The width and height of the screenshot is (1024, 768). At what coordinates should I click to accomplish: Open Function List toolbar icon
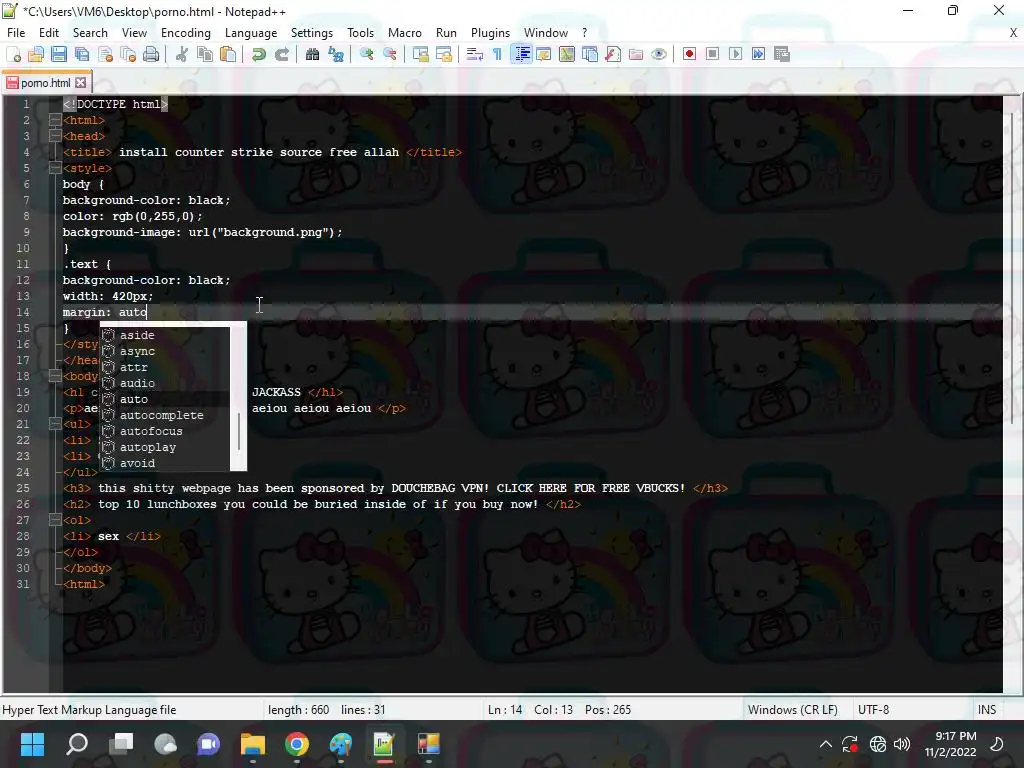(x=613, y=54)
